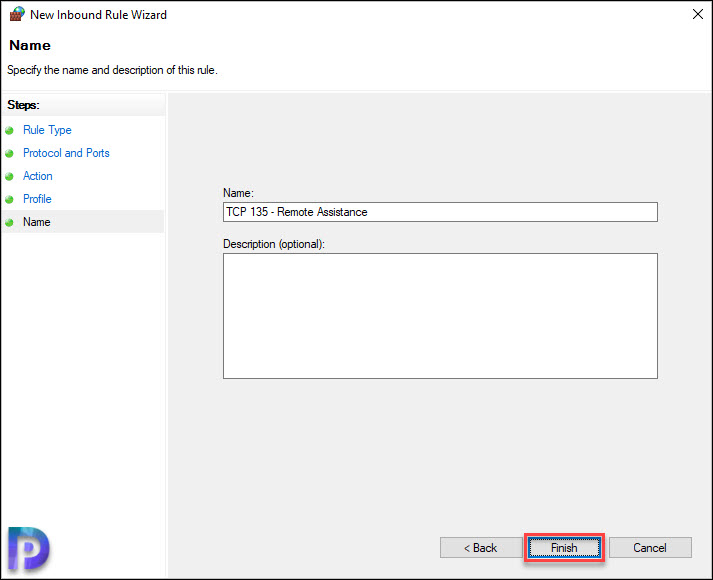Click the Name: field label
Screen dimensions: 713x580
pyautogui.click(x=238, y=193)
